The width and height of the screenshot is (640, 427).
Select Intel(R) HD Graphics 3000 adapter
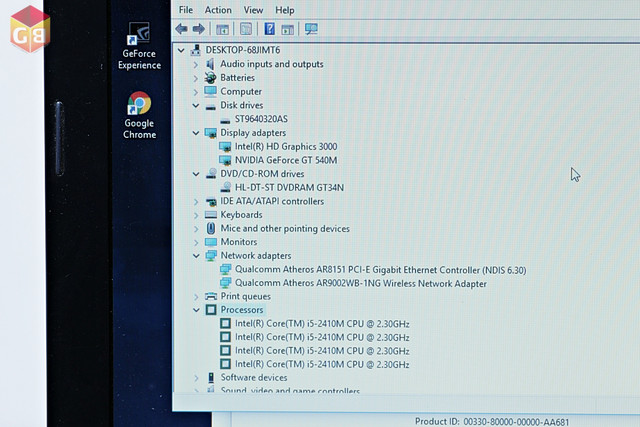click(286, 146)
